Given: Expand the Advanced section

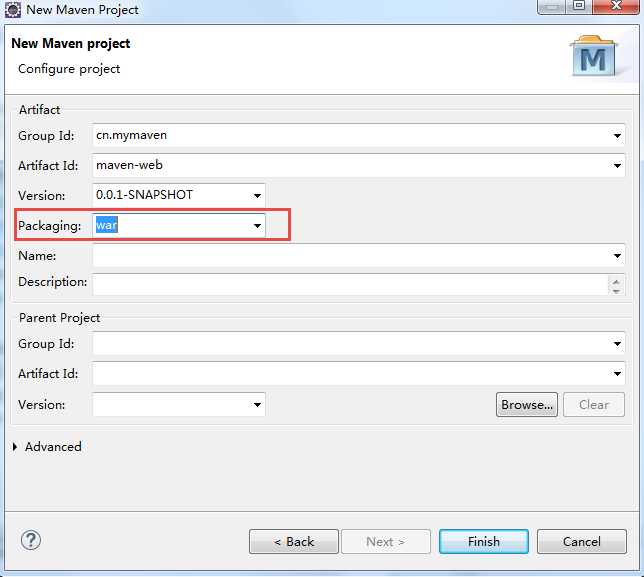Looking at the screenshot, I should pos(15,446).
